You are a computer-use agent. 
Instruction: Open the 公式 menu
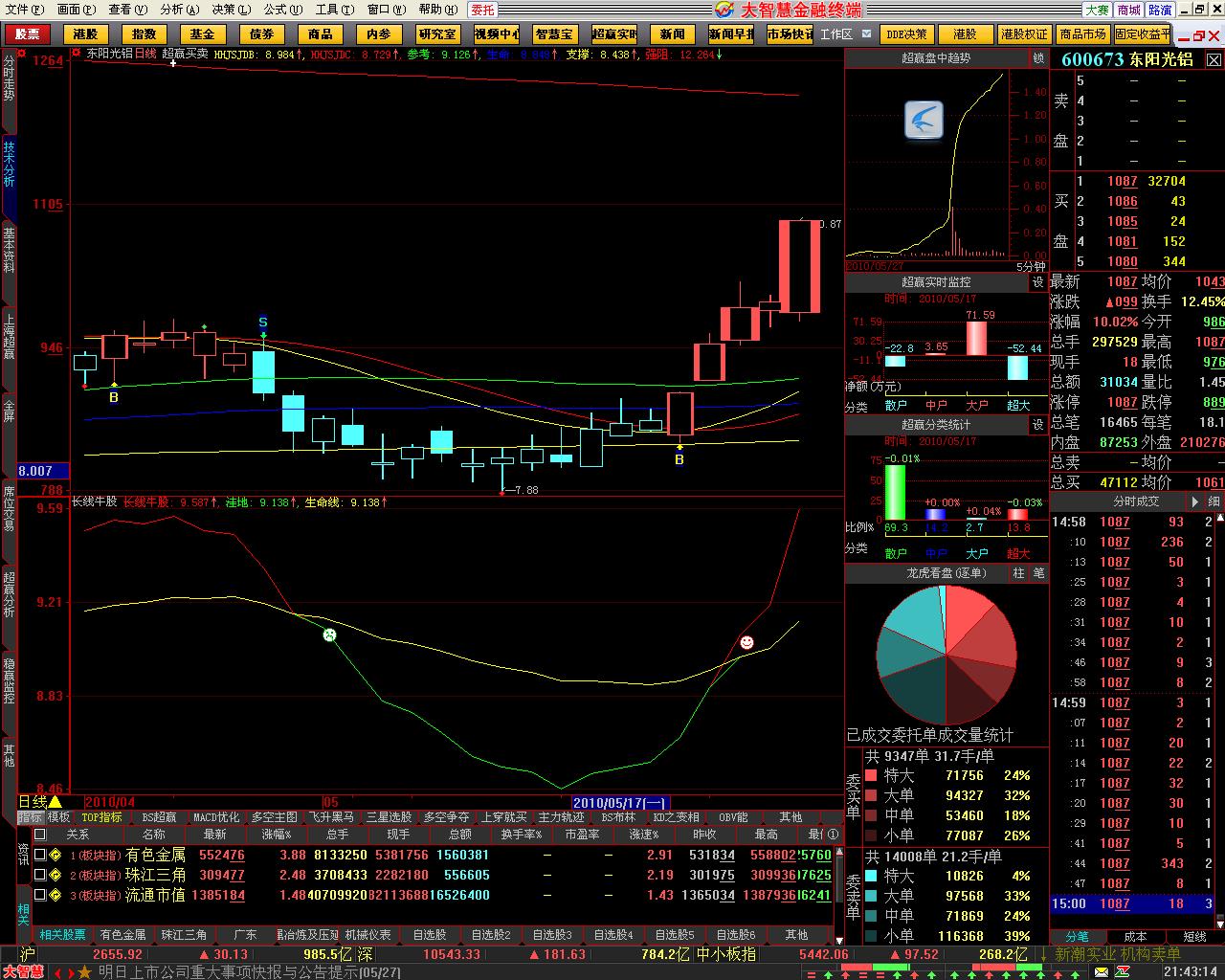282,10
